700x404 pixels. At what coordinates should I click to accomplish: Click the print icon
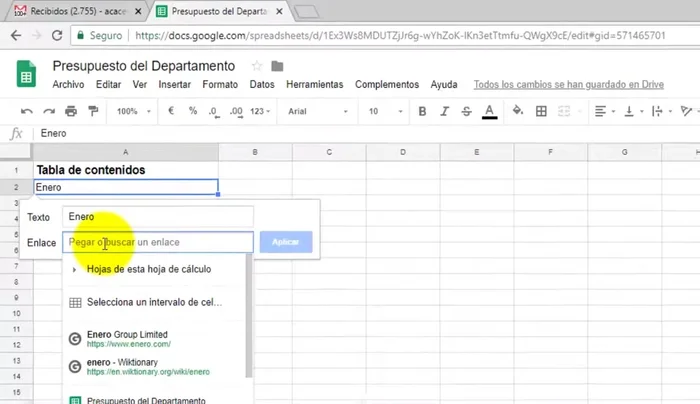[70, 111]
